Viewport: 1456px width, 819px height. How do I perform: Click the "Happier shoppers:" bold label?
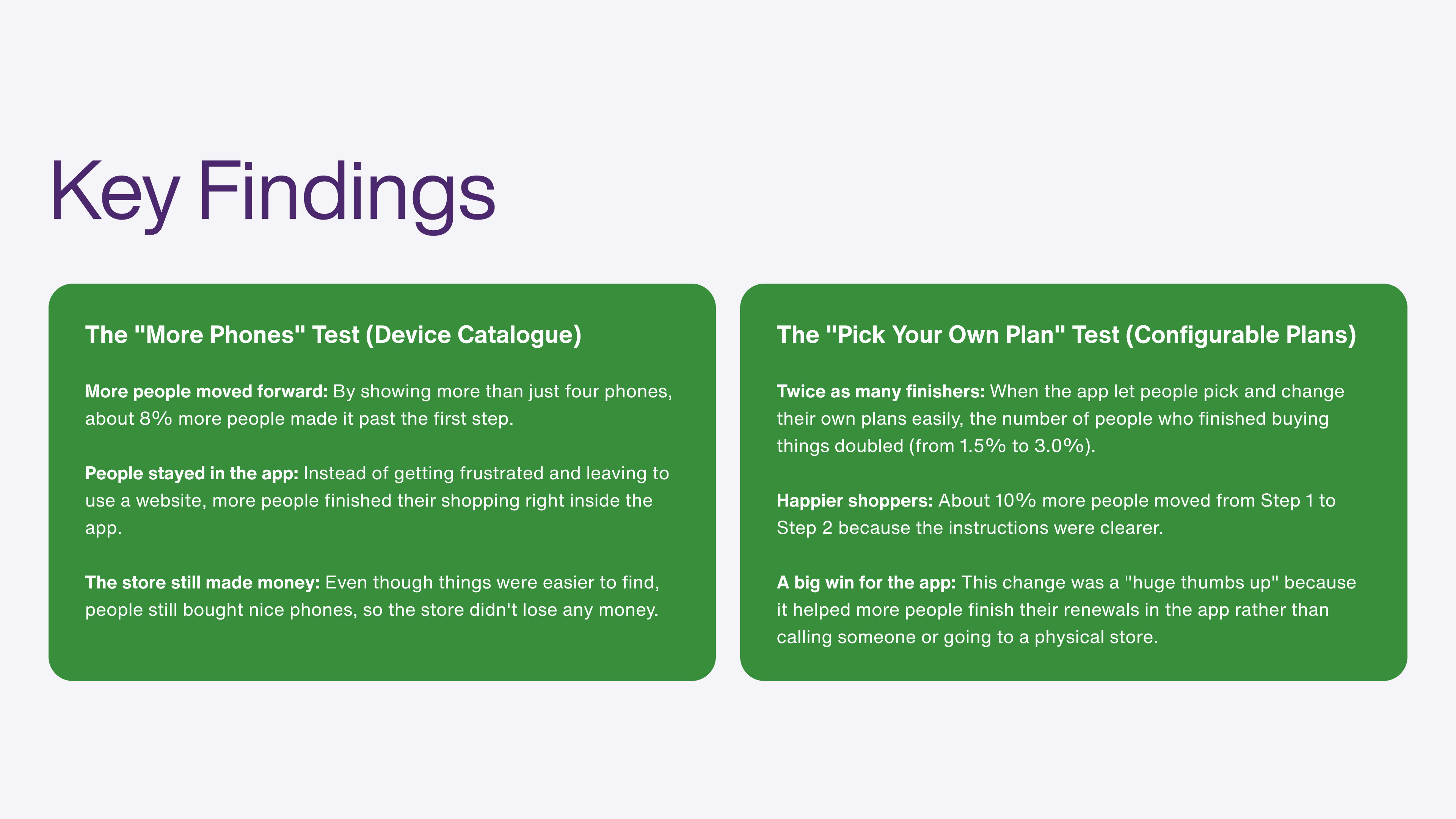[854, 500]
